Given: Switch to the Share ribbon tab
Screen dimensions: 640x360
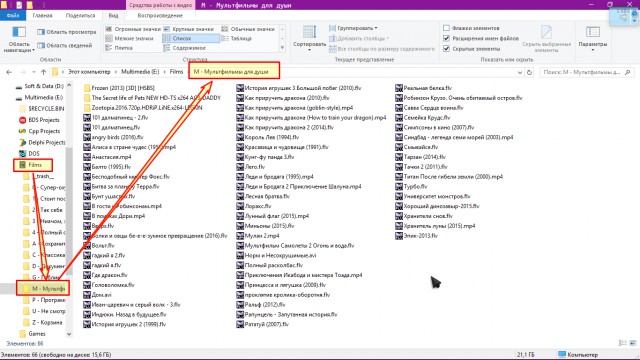Looking at the screenshot, I should click(x=80, y=16).
